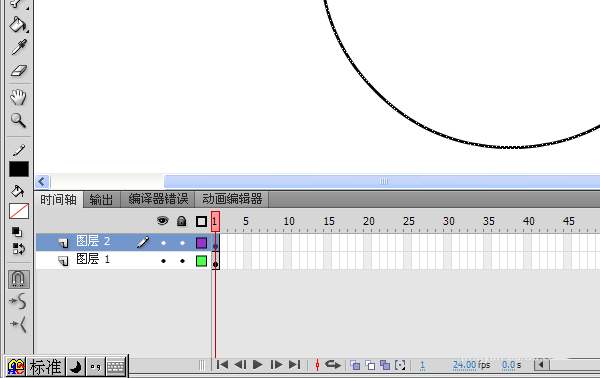This screenshot has width=600, height=378.
Task: Toggle visibility dot of 图层 2
Action: click(x=163, y=243)
